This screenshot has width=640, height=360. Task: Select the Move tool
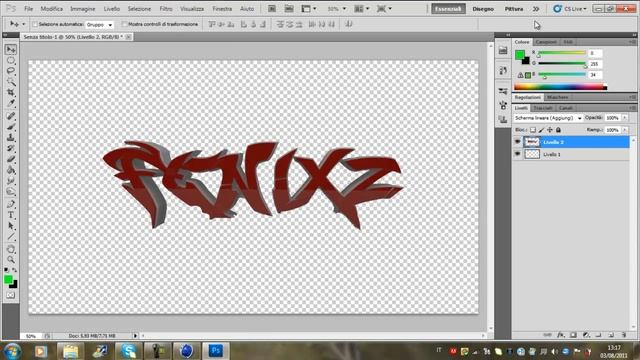pyautogui.click(x=11, y=49)
